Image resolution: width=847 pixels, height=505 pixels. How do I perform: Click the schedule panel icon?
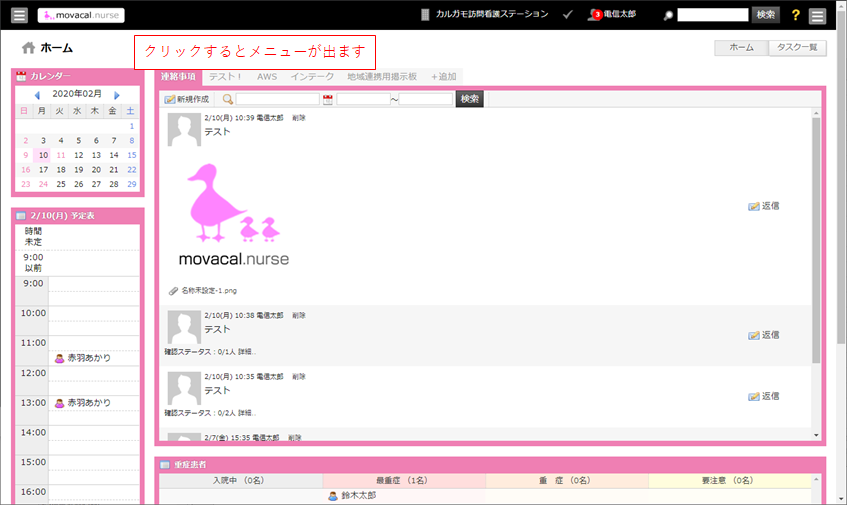pyautogui.click(x=21, y=216)
